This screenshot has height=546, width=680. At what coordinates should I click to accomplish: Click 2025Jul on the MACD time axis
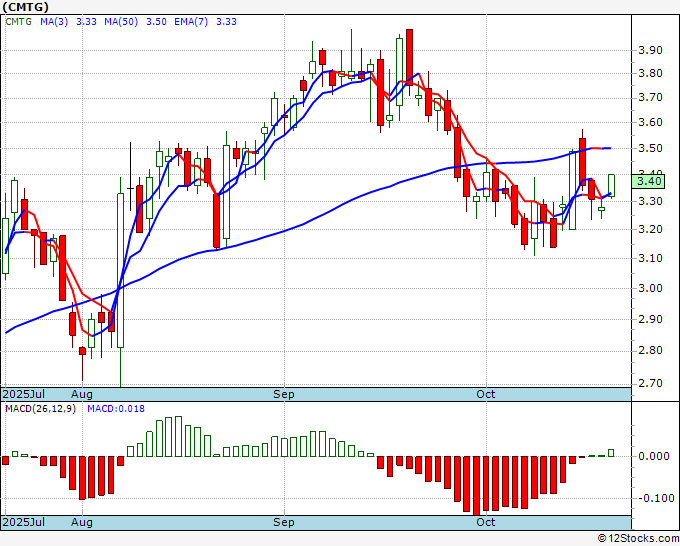[x=23, y=522]
